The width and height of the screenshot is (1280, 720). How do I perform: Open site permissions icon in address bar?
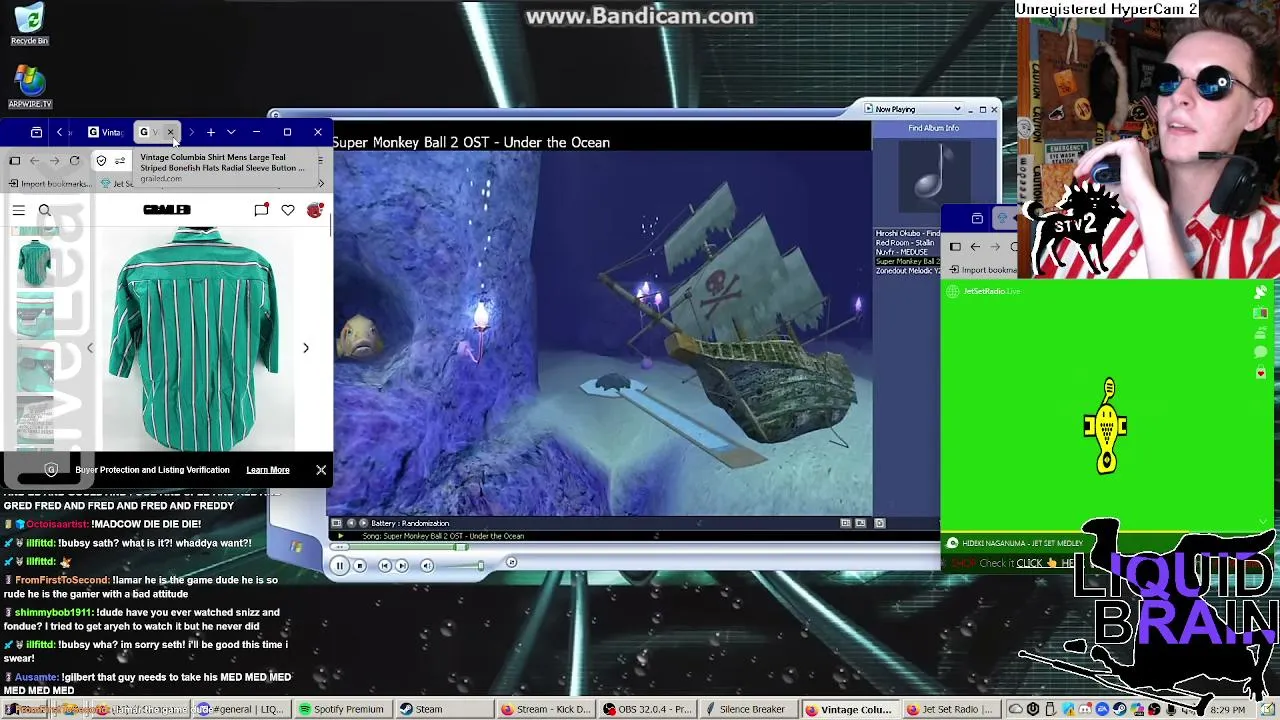point(120,161)
